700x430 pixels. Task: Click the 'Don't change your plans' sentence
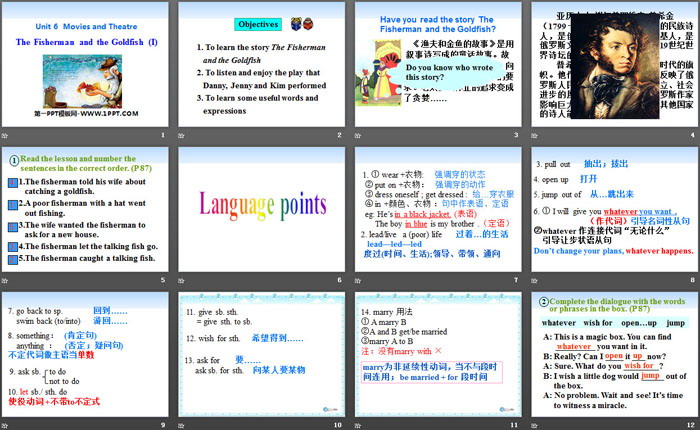coord(610,251)
